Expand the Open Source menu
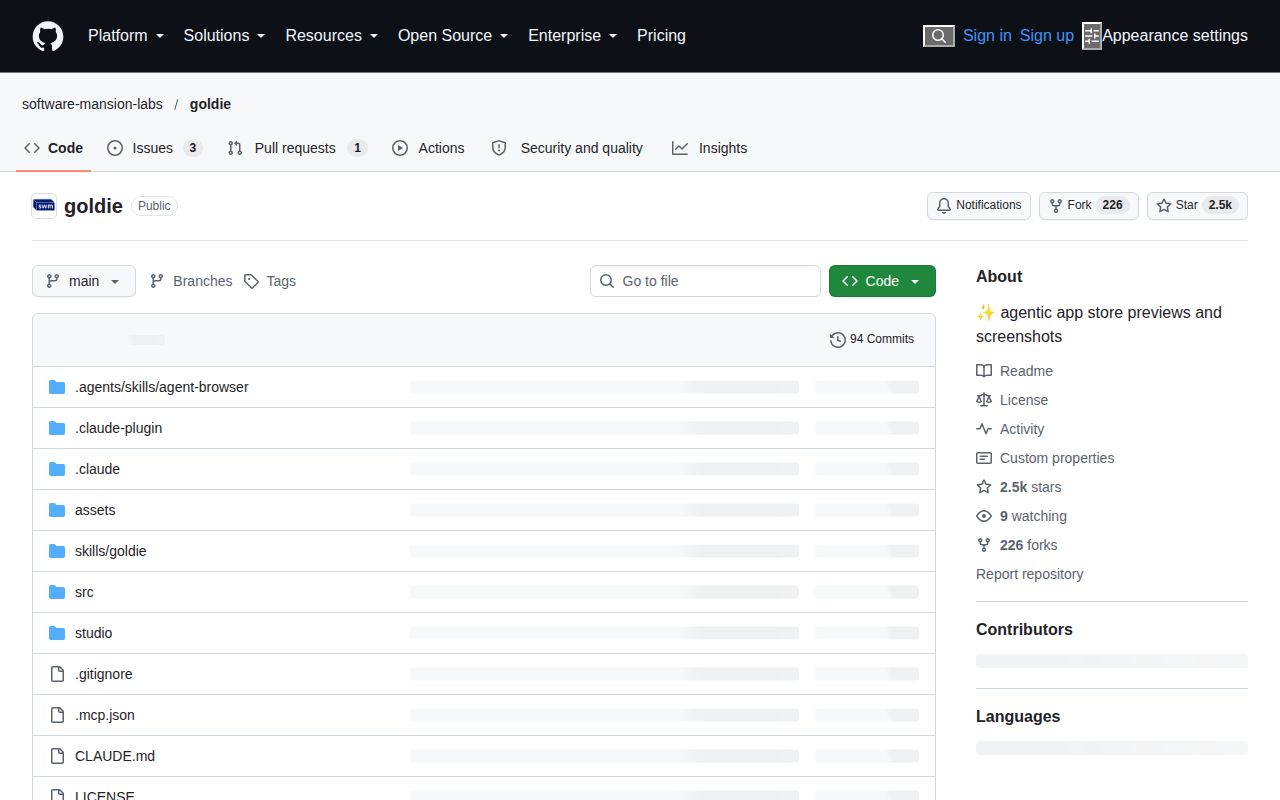This screenshot has width=1280, height=800. tap(453, 36)
